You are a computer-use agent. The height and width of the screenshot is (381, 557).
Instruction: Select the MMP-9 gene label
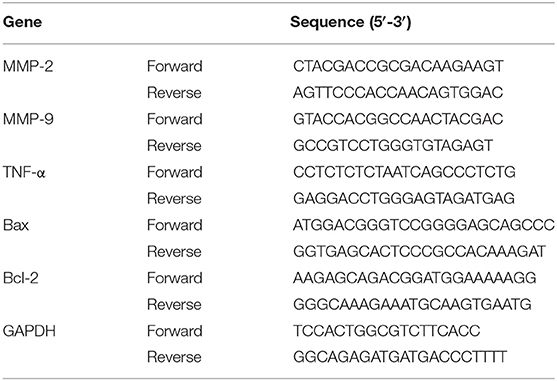pyautogui.click(x=28, y=119)
